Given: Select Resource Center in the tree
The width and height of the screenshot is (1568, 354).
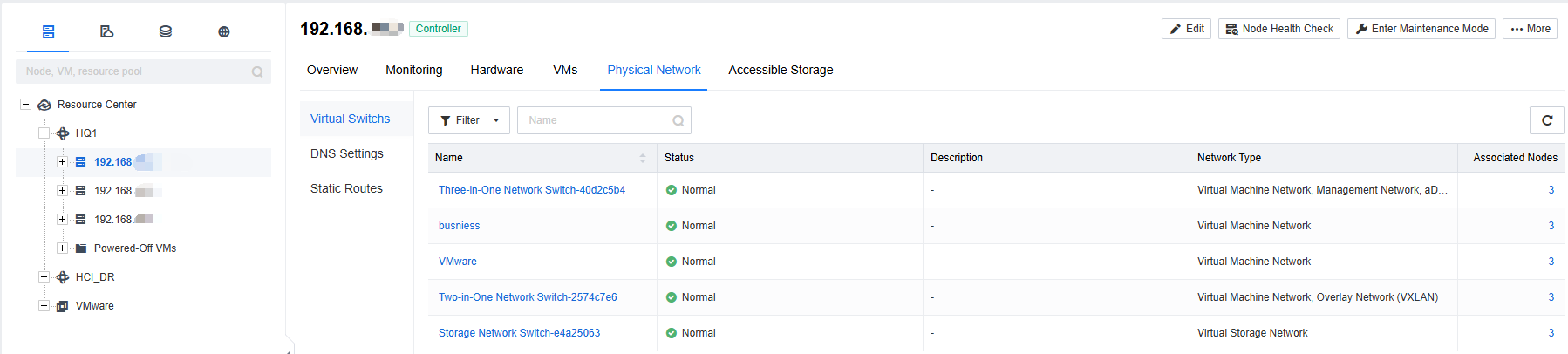Looking at the screenshot, I should [x=97, y=105].
